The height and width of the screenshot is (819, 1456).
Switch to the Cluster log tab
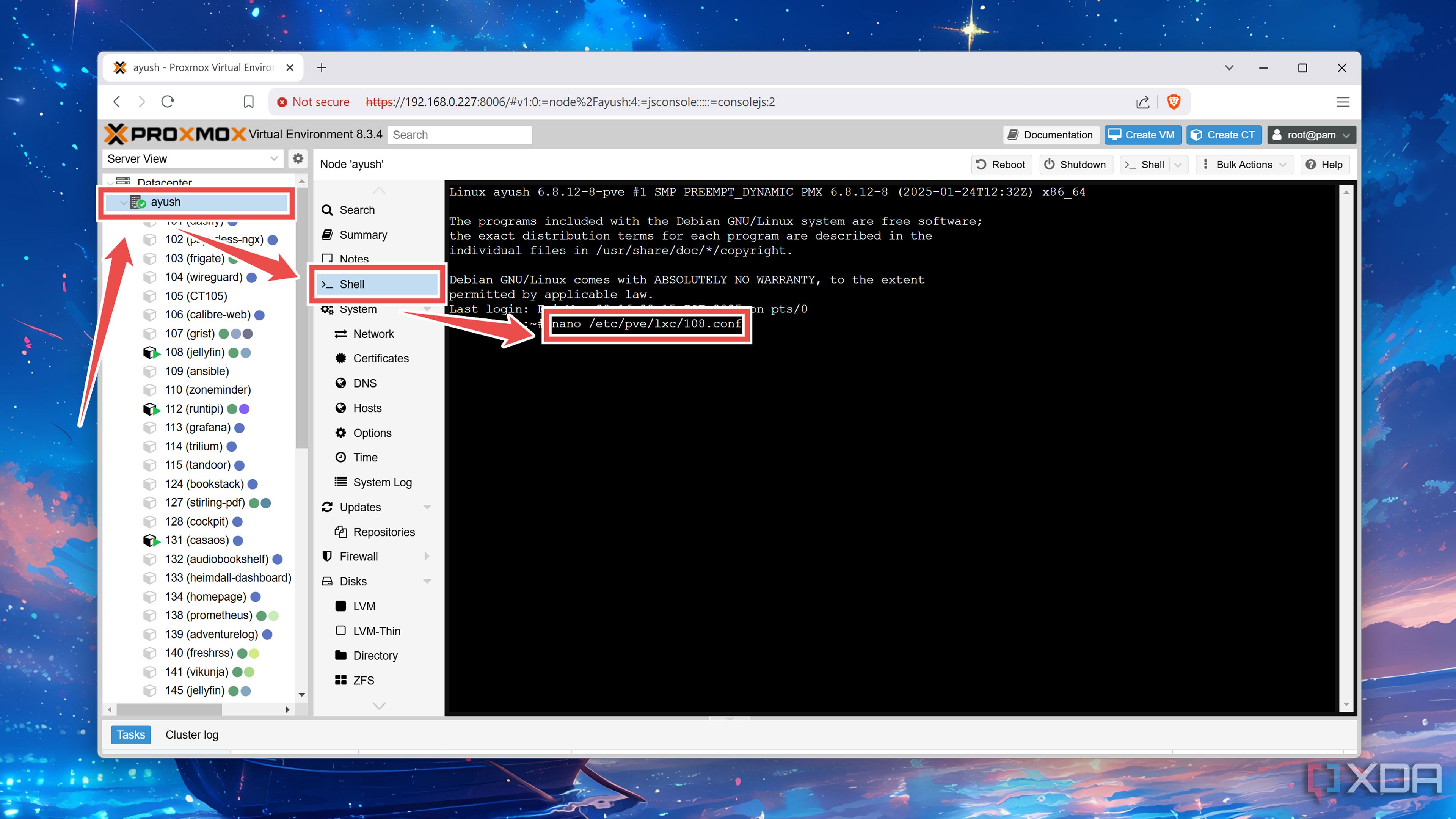(191, 734)
